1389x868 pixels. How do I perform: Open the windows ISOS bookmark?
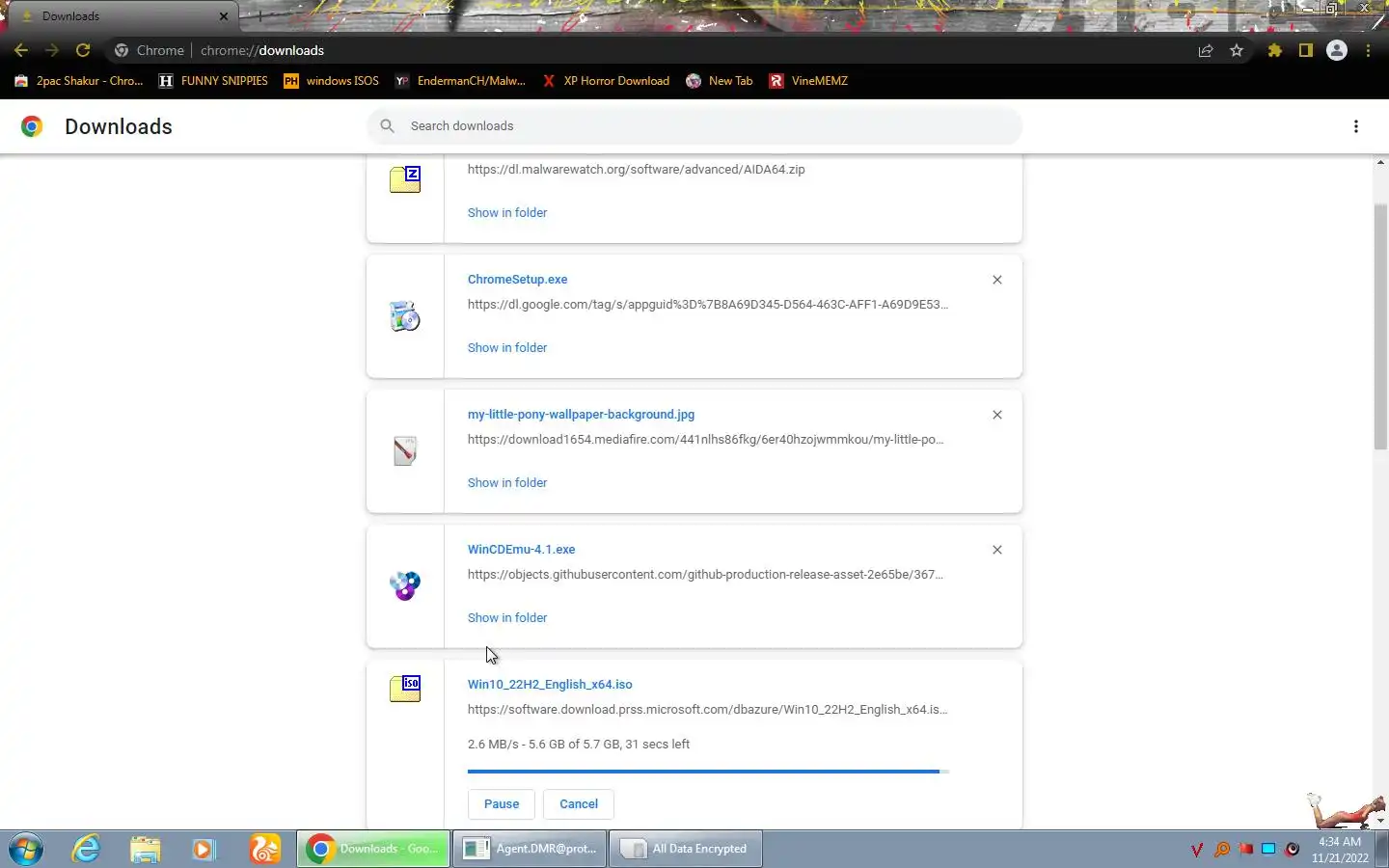click(331, 81)
